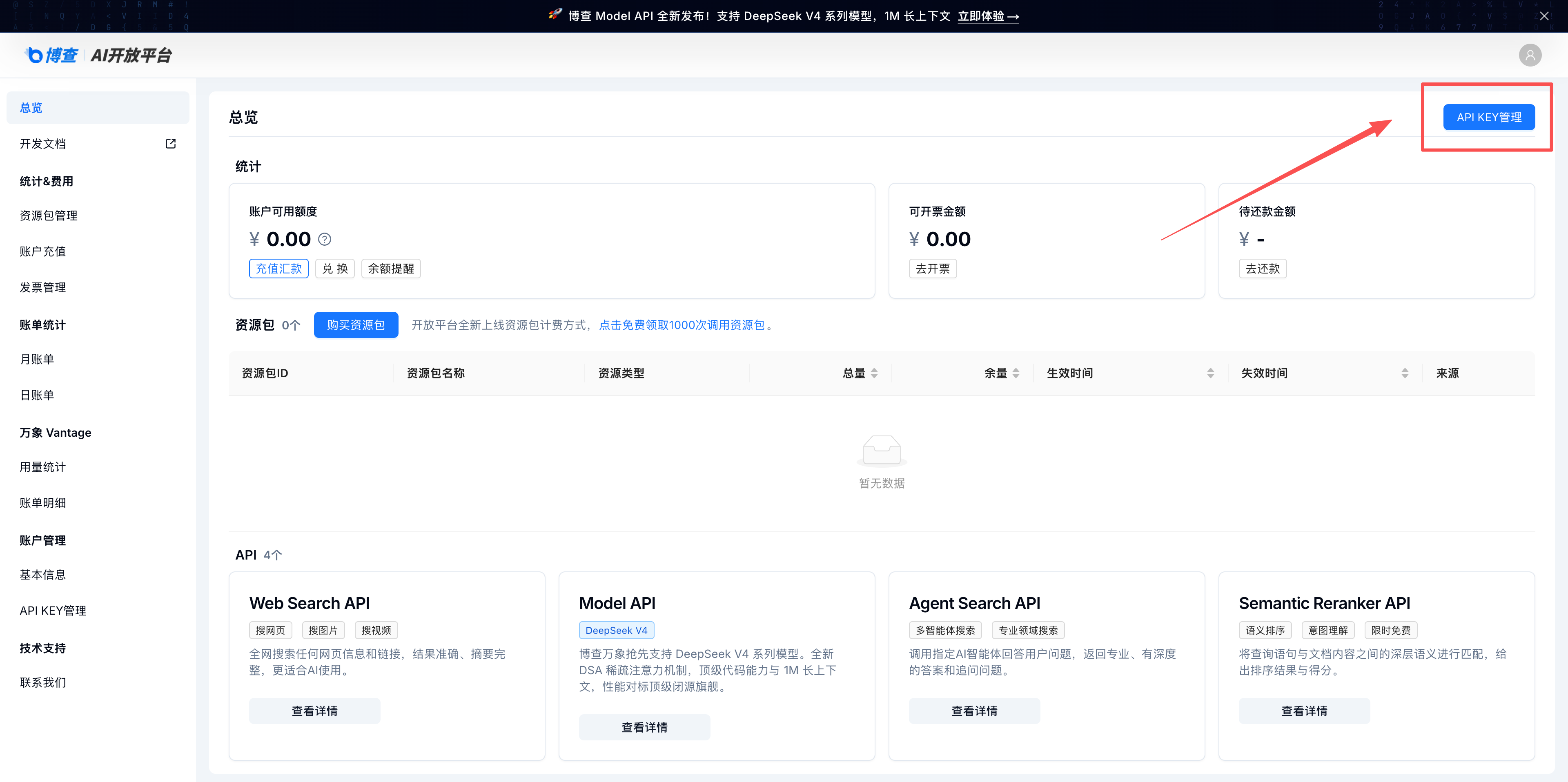Viewport: 1568px width, 782px height.
Task: Open 月账单 in the sidebar
Action: click(98, 359)
